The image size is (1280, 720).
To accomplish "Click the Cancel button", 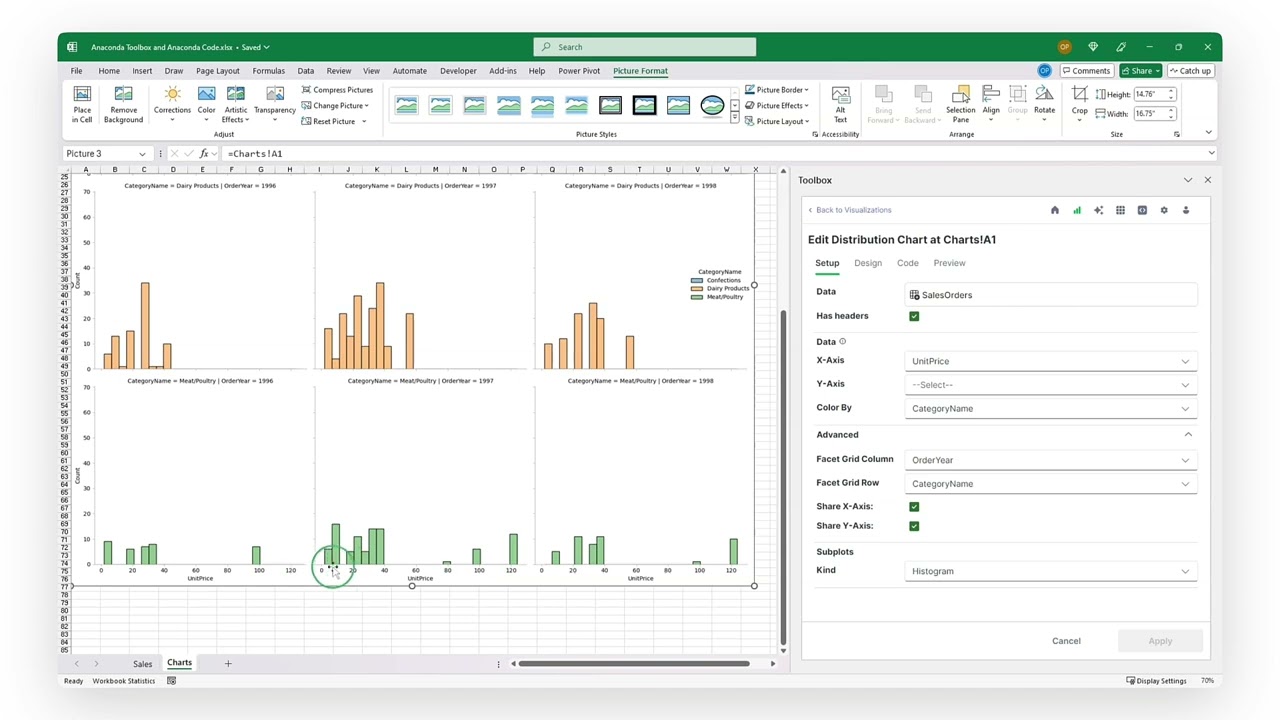I will [x=1066, y=641].
